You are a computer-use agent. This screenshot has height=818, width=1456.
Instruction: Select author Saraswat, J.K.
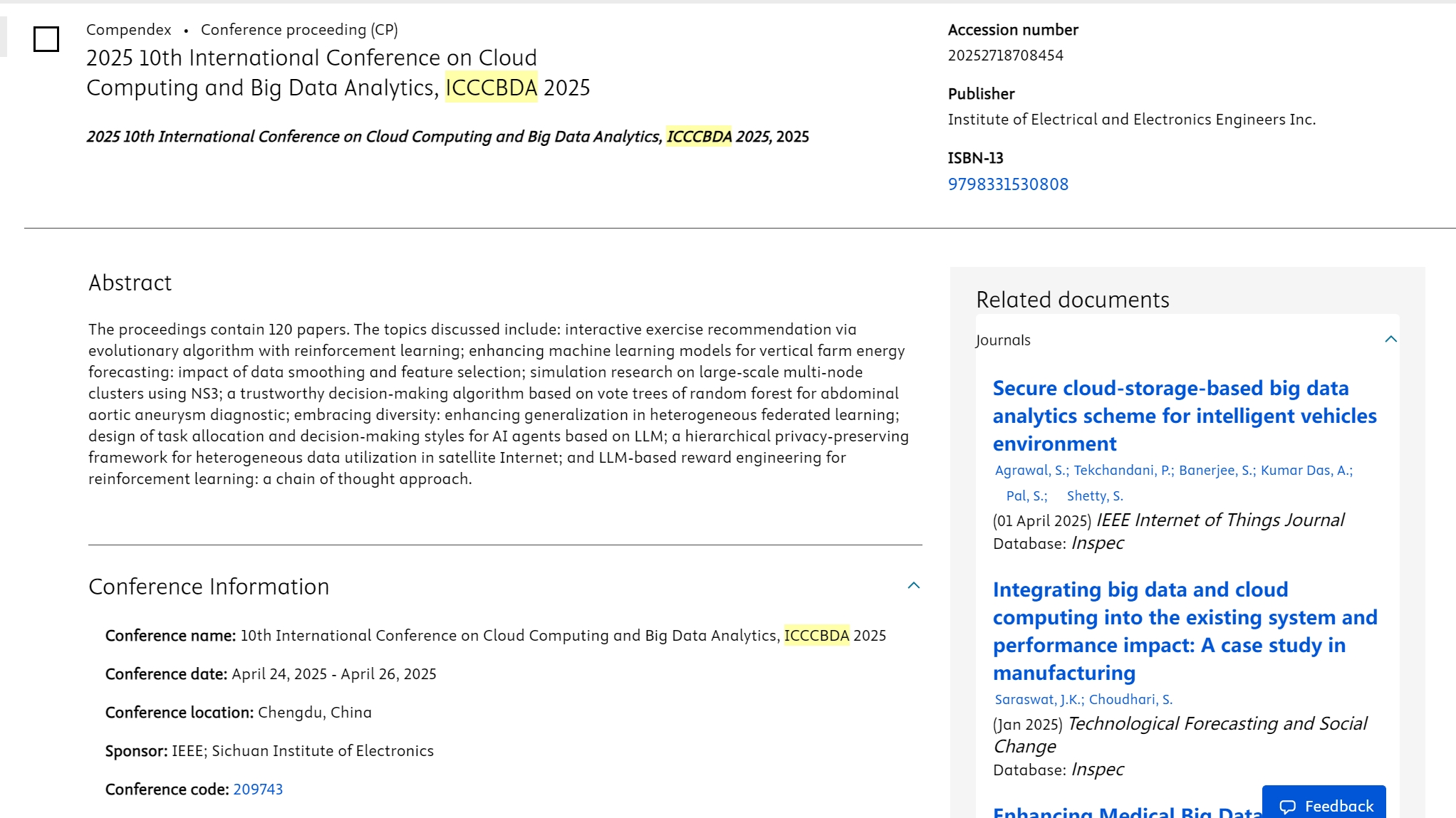tap(1039, 700)
